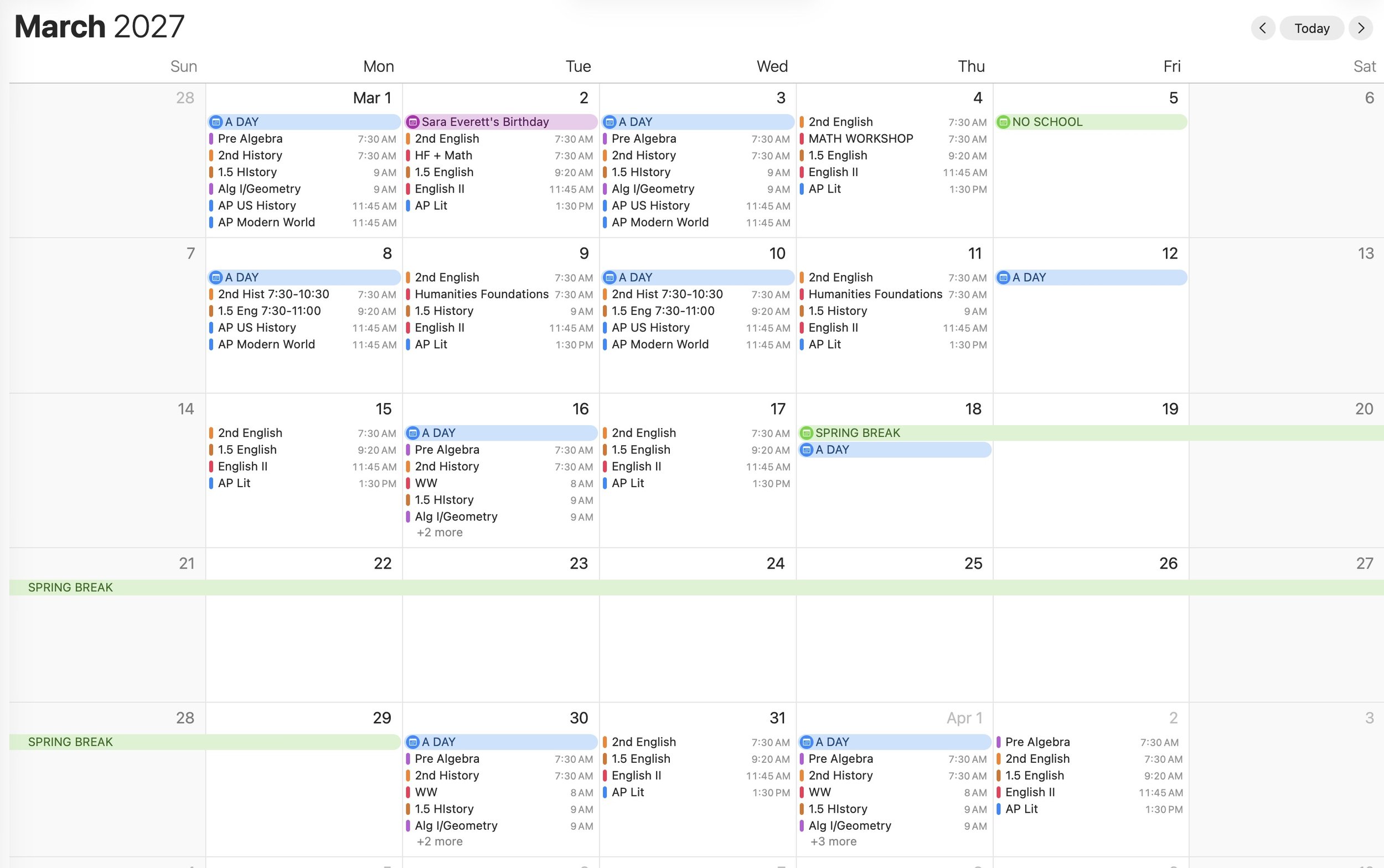
Task: Open HF + Math event on March 2
Action: point(500,155)
